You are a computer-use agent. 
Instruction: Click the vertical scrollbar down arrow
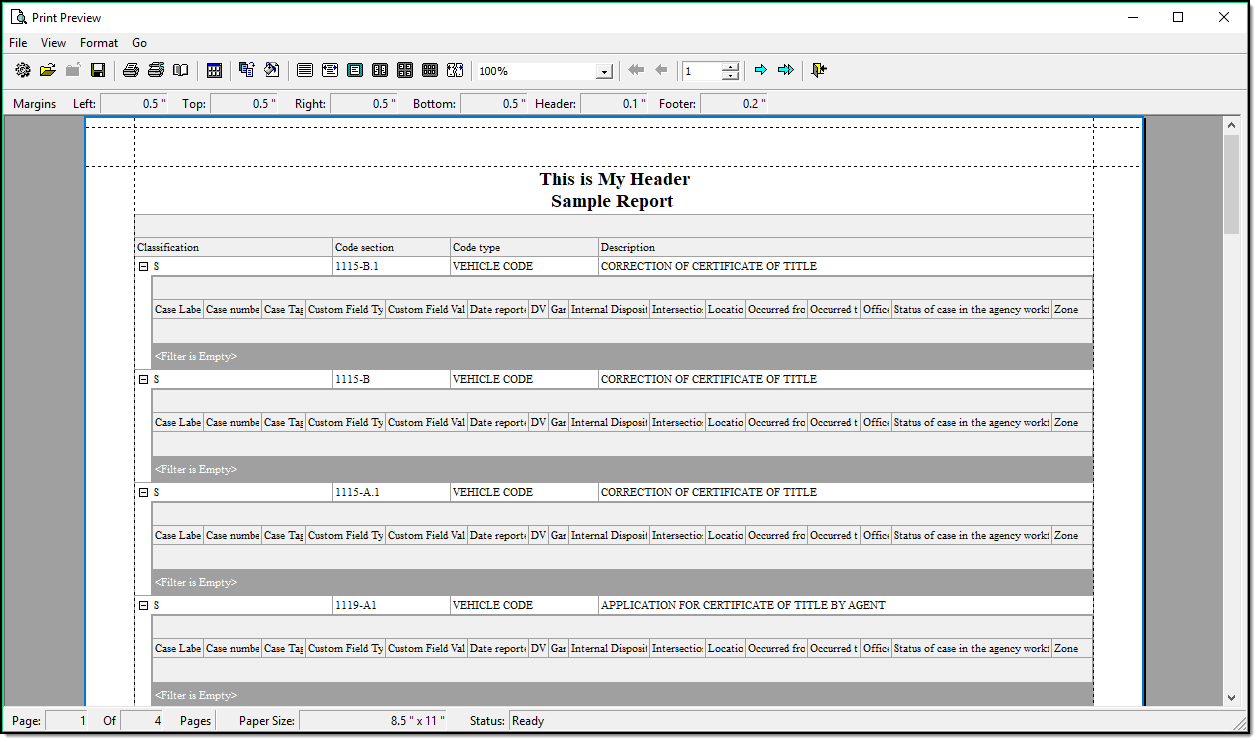[x=1232, y=697]
